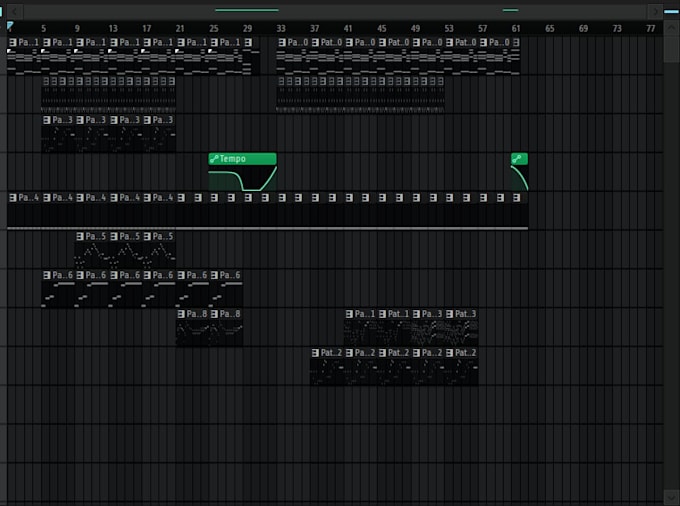680x506 pixels.
Task: Open clip menu icon of Pa..5 at bar 9
Action: point(80,236)
